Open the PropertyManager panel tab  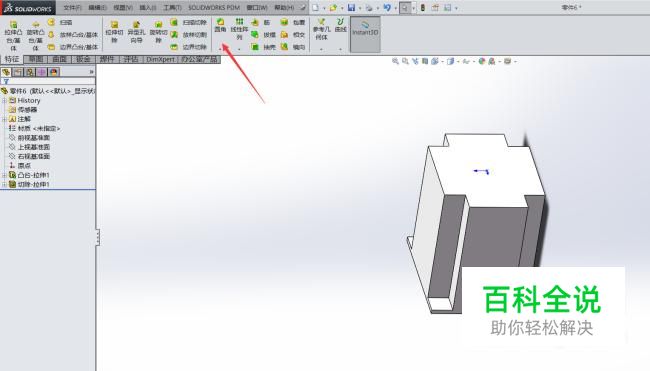[x=18, y=72]
